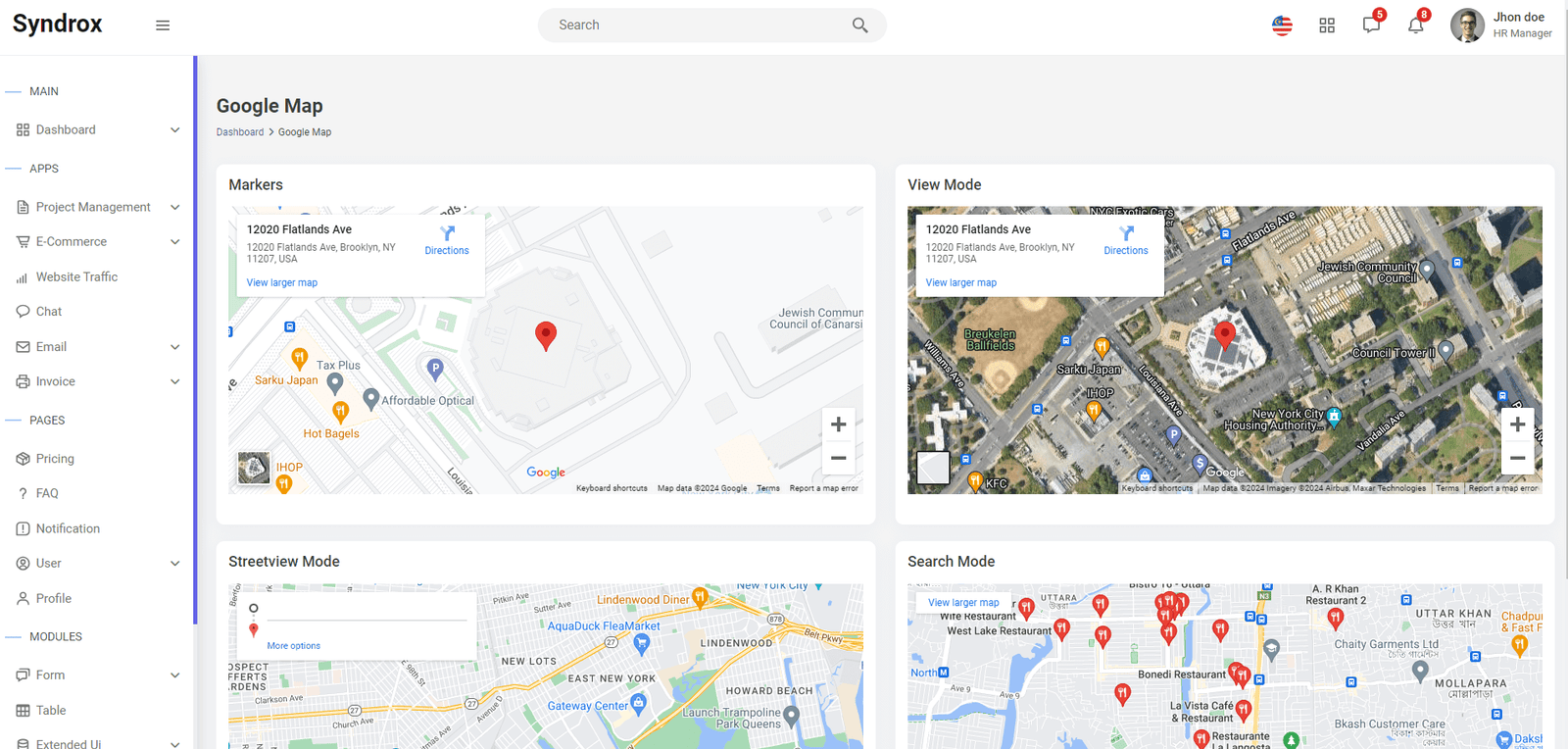Expand the Project Management submenu chevron

175,207
